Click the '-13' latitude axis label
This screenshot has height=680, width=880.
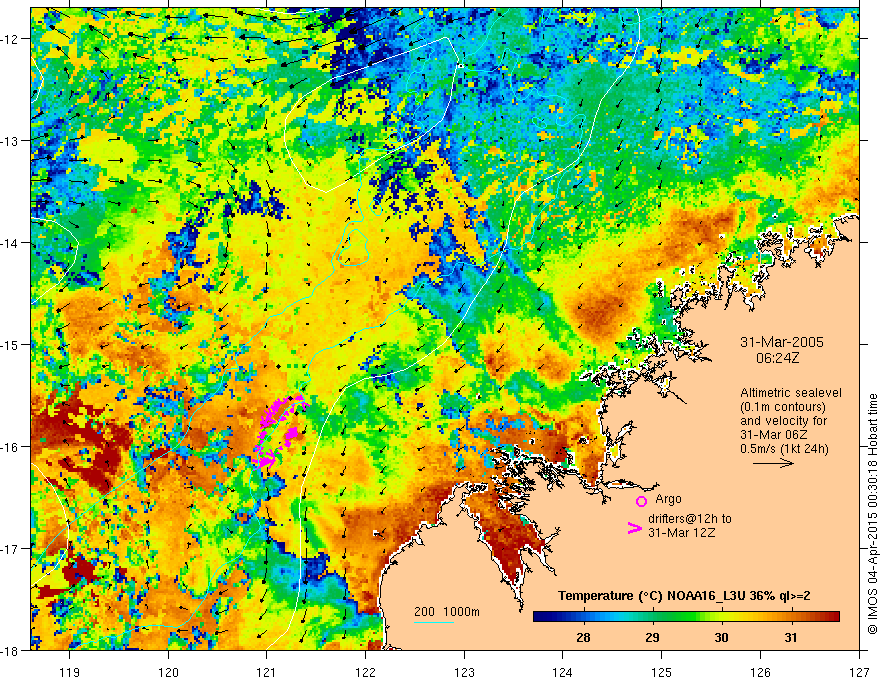click(x=11, y=141)
